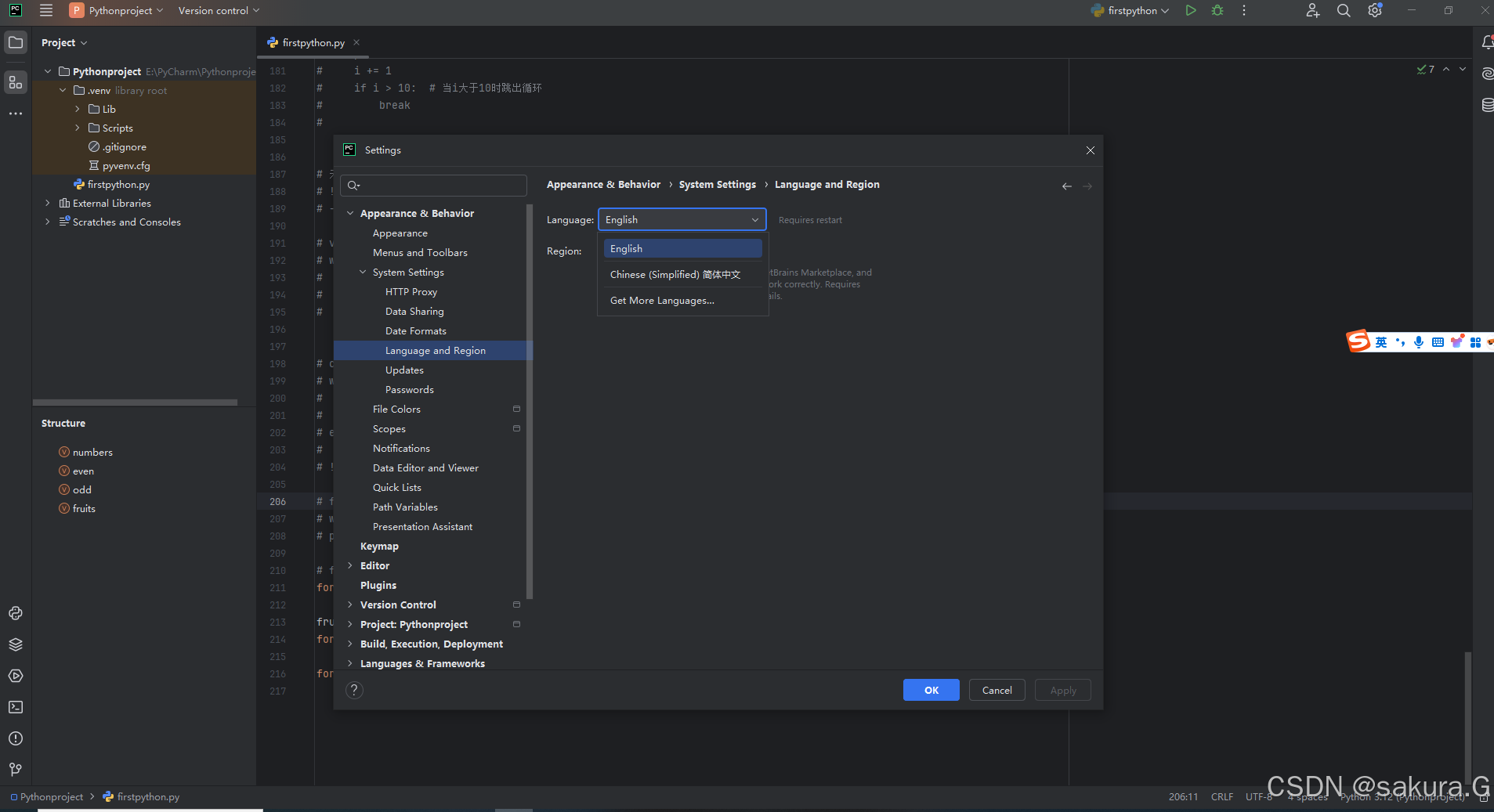This screenshot has height=812, width=1494.
Task: Collapse the .venv folder in project tree
Action: tap(63, 90)
